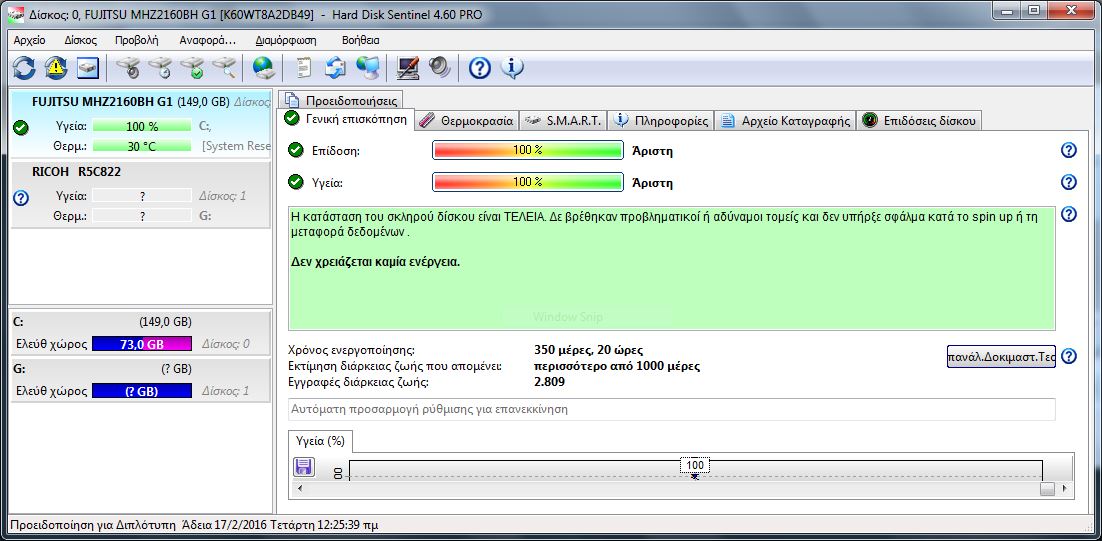Image resolution: width=1102 pixels, height=541 pixels.
Task: Click the blue question mark help toolbar icon
Action: tap(479, 68)
